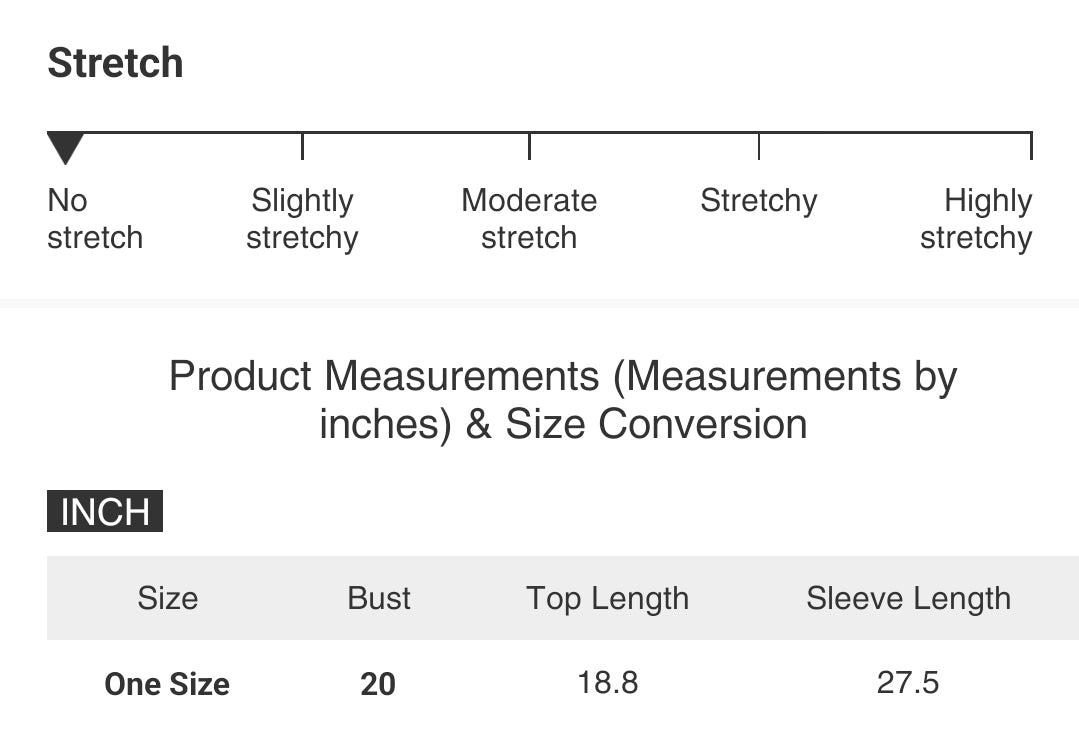Viewport: 1079px width, 733px height.
Task: Click the "No stretch" scale label
Action: pyautogui.click(x=95, y=219)
